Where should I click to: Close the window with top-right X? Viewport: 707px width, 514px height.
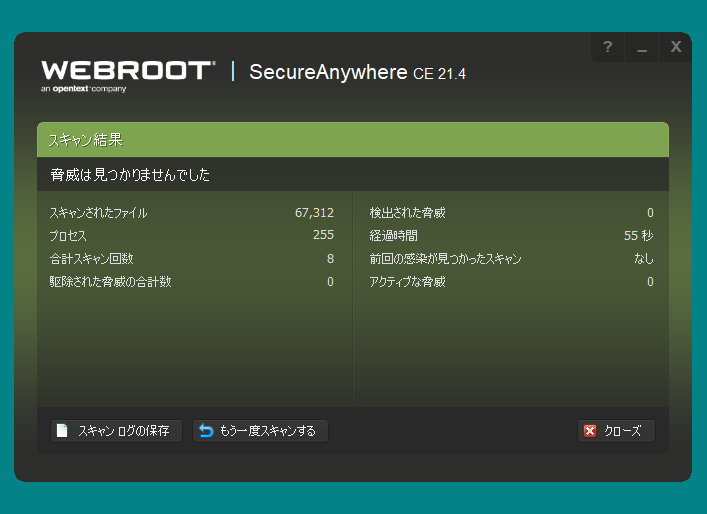click(x=675, y=46)
